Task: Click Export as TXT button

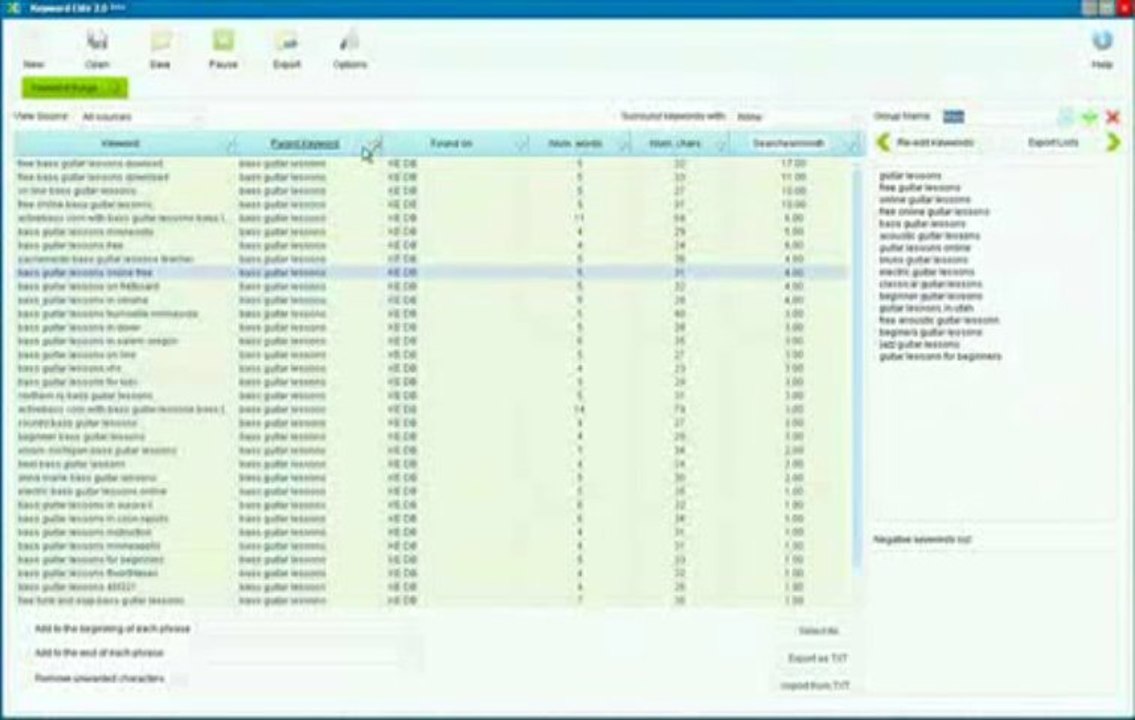Action: (817, 658)
